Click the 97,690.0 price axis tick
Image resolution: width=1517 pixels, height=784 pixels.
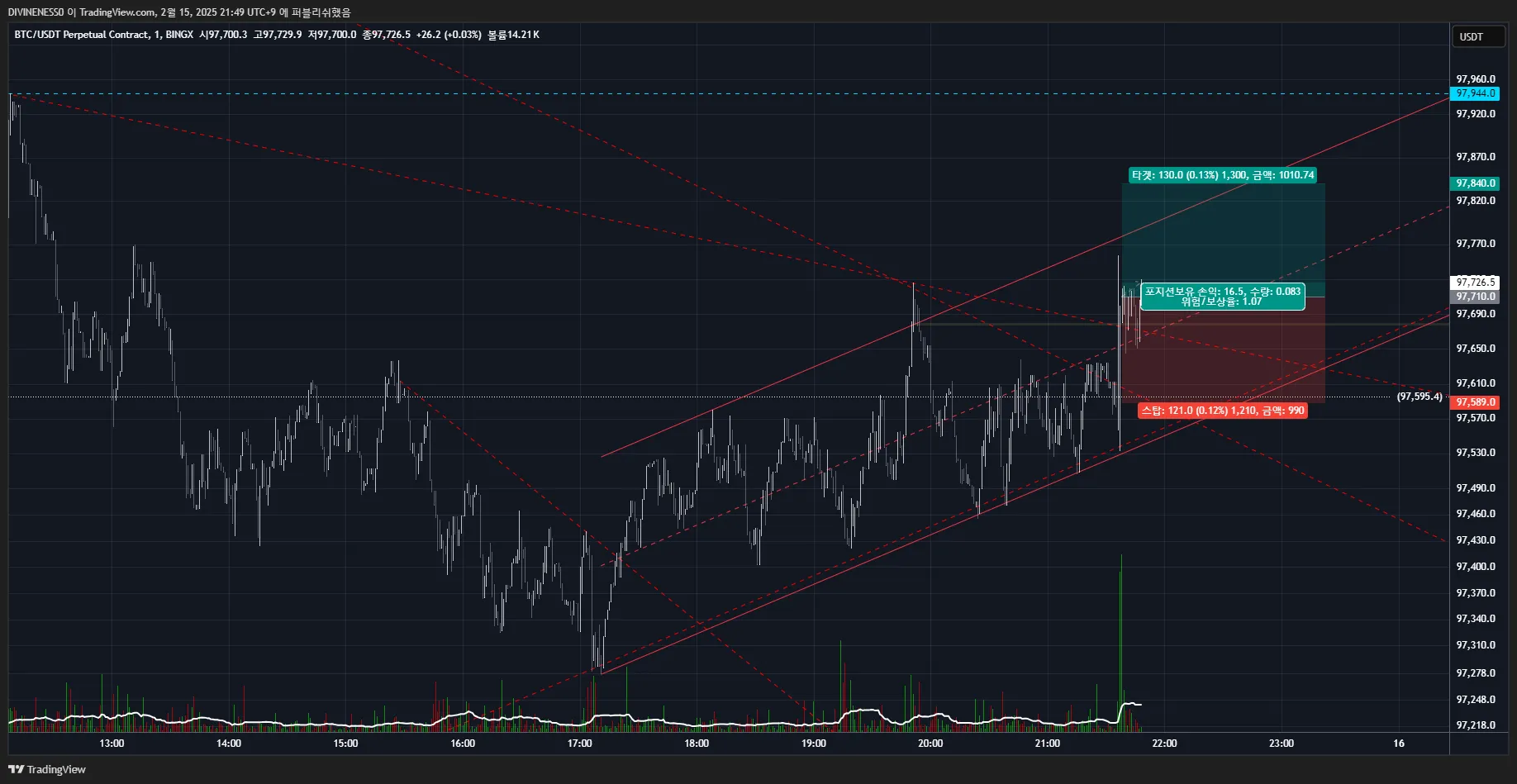pyautogui.click(x=1476, y=314)
